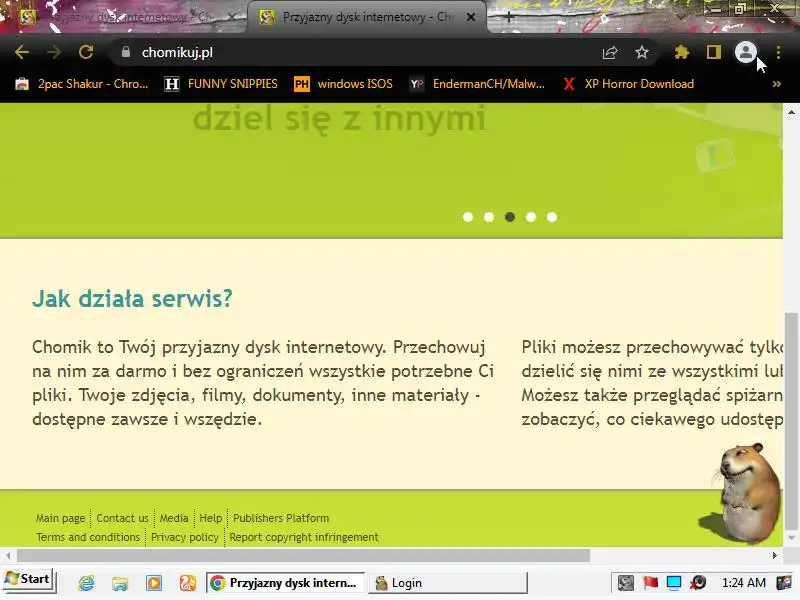Open the Extensions puzzle icon

682,52
